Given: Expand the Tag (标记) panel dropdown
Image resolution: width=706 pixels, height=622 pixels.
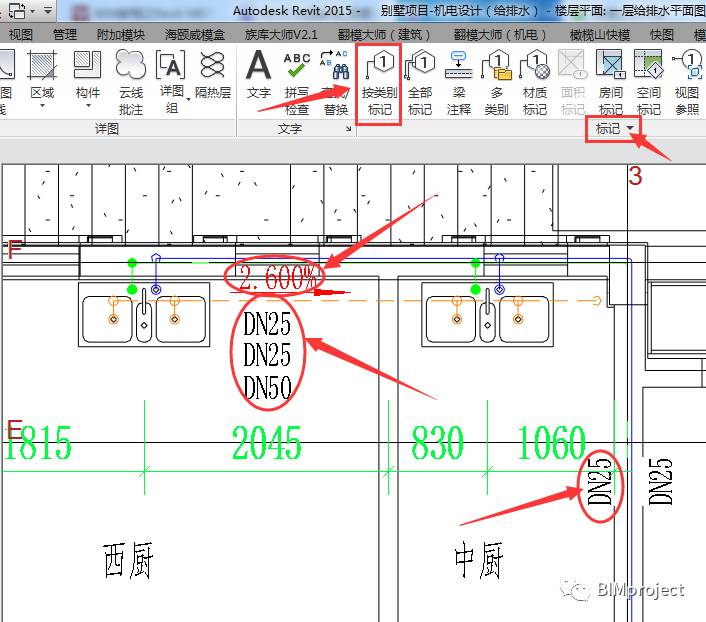Looking at the screenshot, I should click(x=614, y=129).
